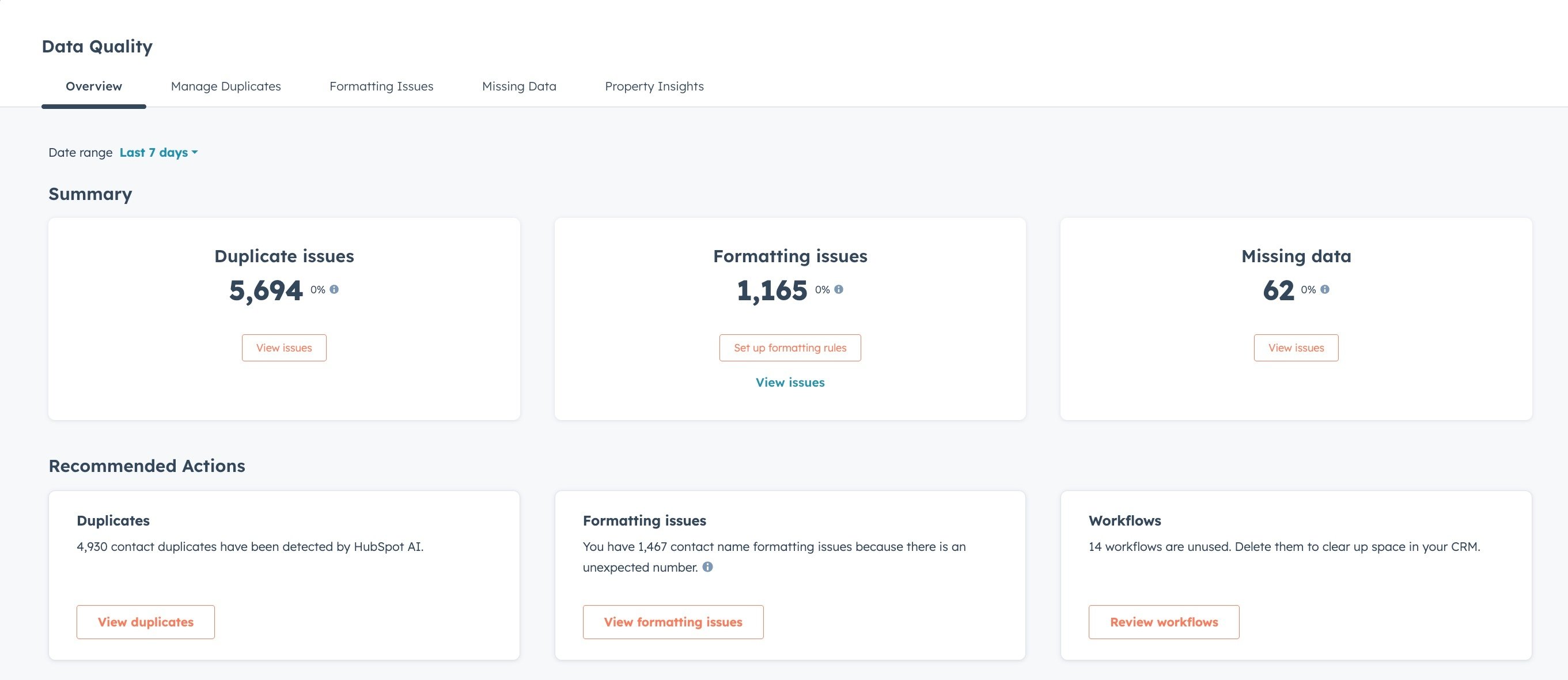Select the Overview tab

point(94,86)
